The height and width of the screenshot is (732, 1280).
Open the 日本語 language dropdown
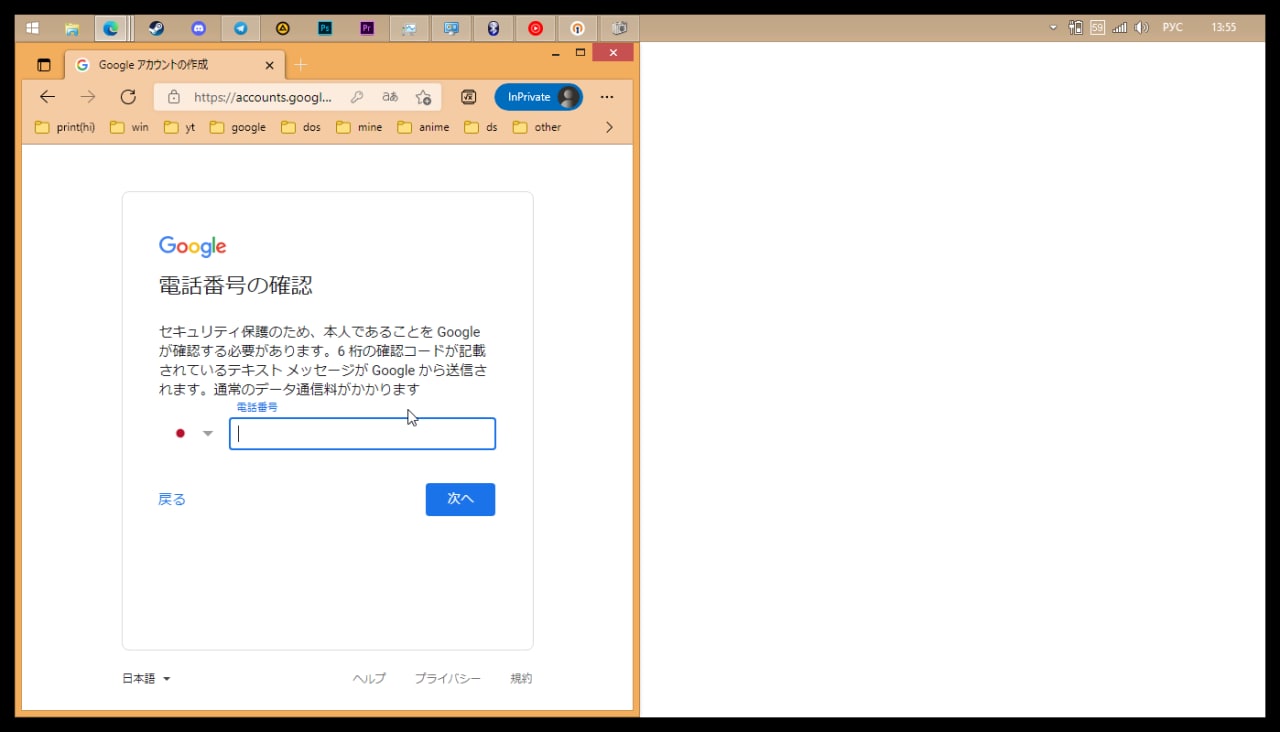click(146, 678)
